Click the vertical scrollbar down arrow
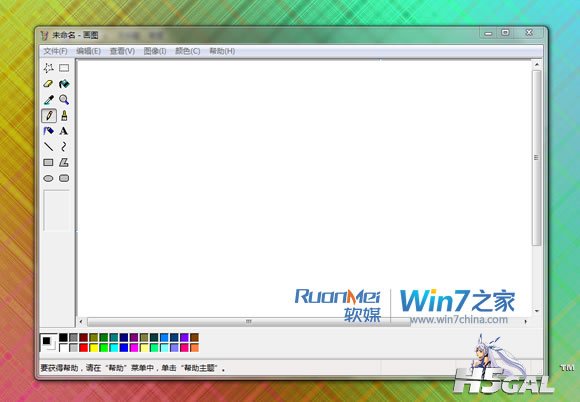Viewport: 580px width, 402px height. coord(537,311)
